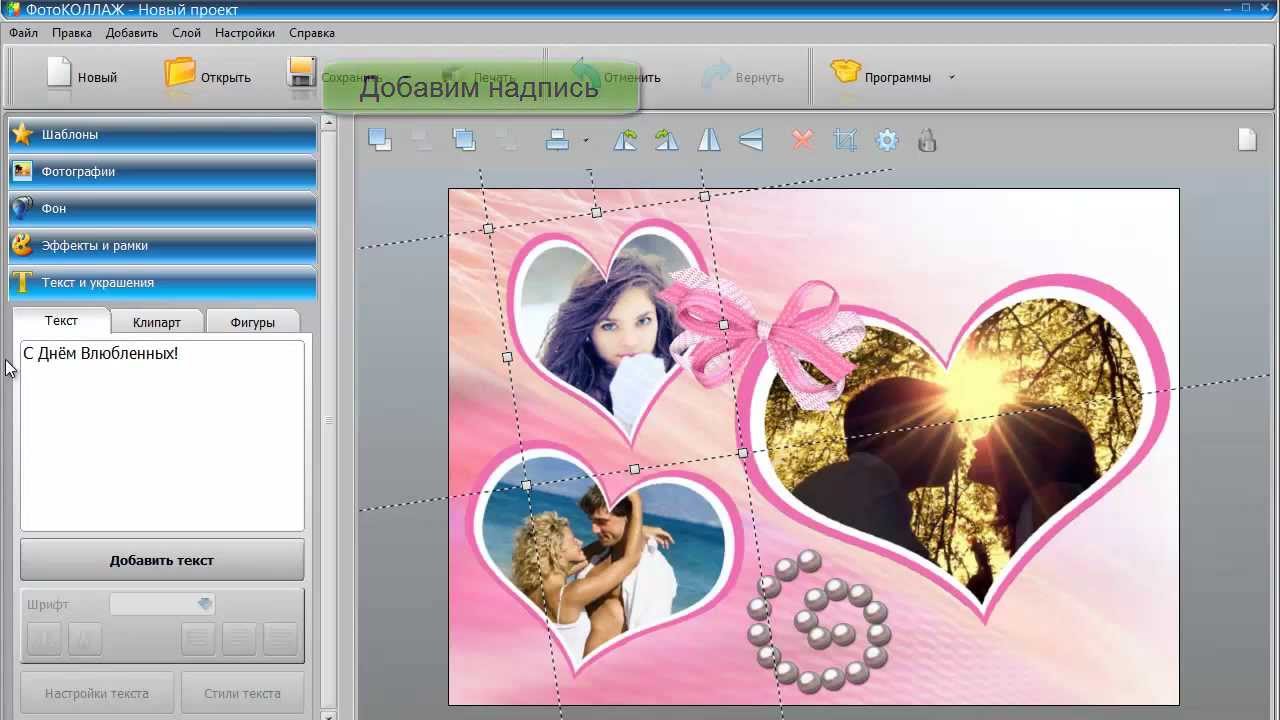Open the Файл menu
This screenshot has height=720, width=1280.
pyautogui.click(x=23, y=33)
